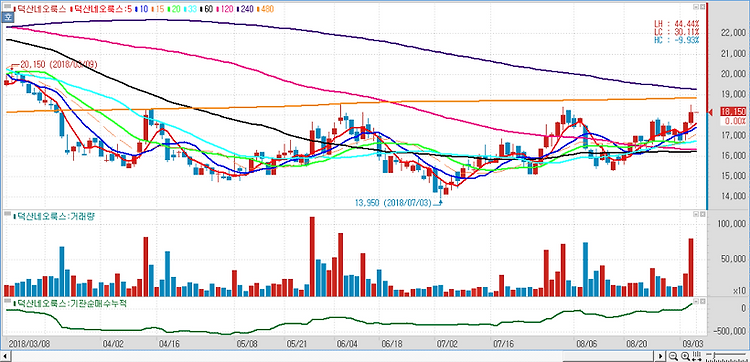Click the 04/16 date on time axis

click(169, 344)
